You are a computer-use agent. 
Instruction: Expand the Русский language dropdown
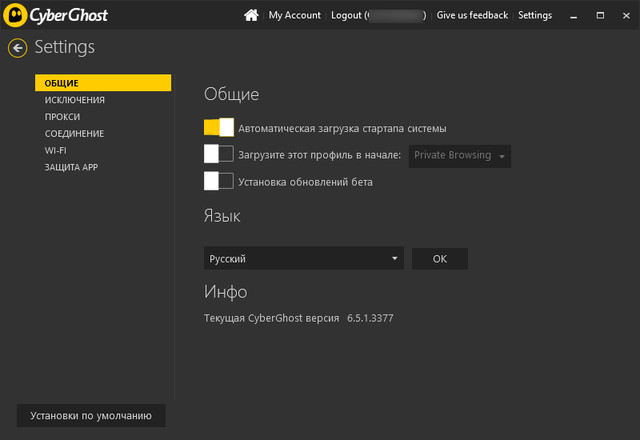point(303,259)
